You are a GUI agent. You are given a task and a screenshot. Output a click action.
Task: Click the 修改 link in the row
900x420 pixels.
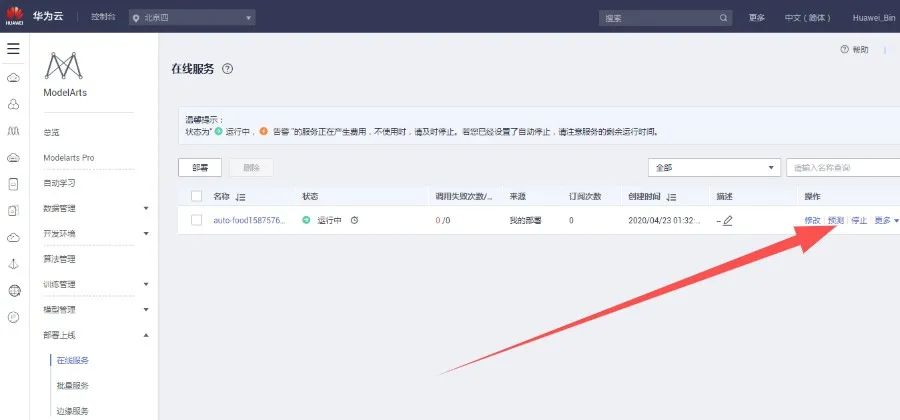point(812,220)
